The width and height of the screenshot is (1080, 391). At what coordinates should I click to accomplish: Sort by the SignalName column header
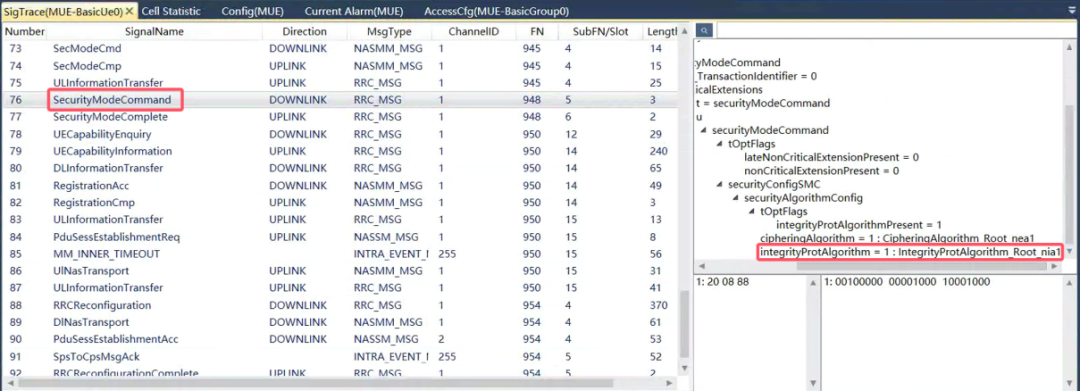154,32
